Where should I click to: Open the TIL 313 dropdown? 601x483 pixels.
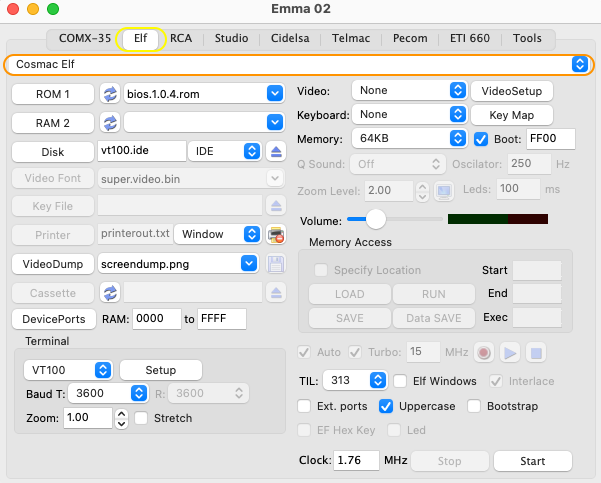355,380
